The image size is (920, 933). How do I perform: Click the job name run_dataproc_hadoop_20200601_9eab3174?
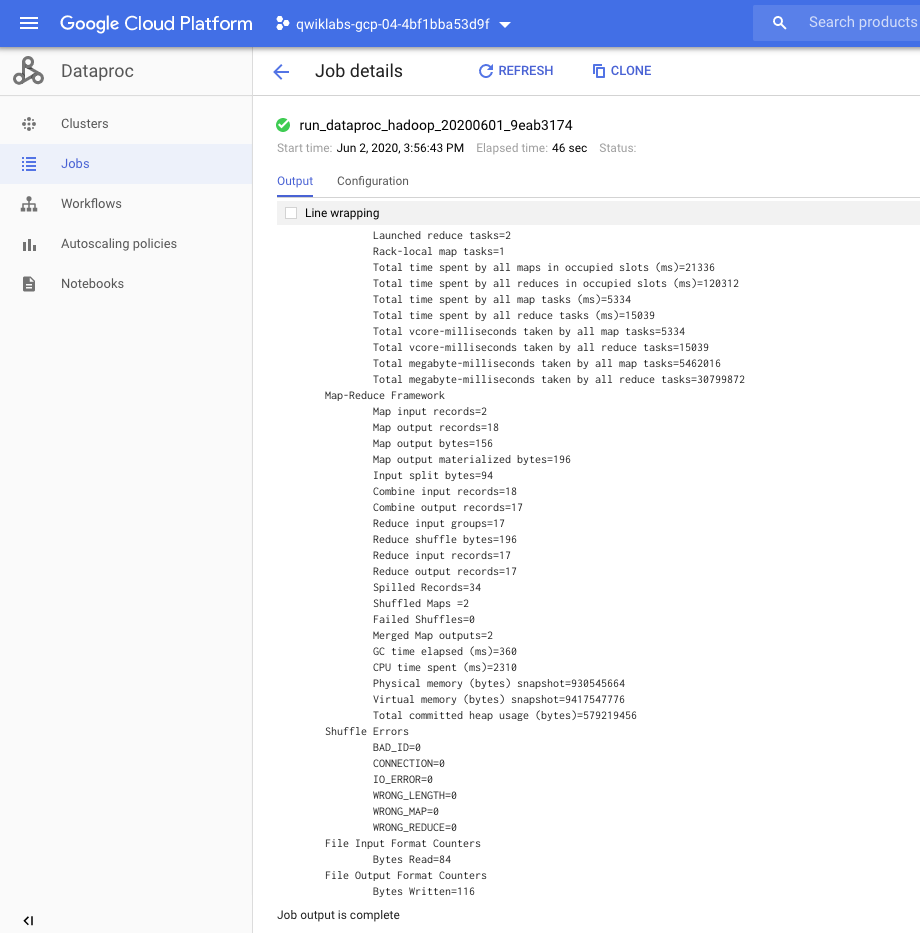click(436, 126)
